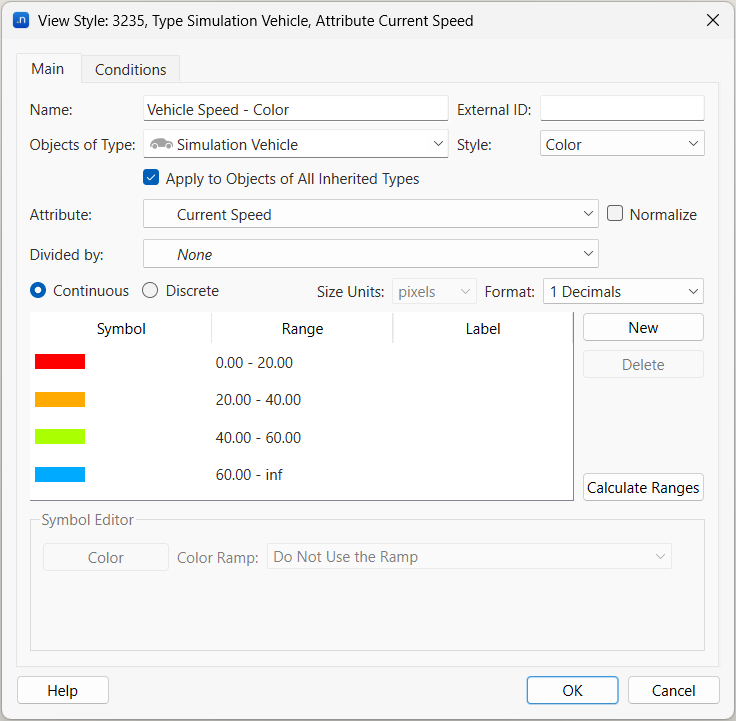Expand the Format dropdown showing 1 Decimals
The width and height of the screenshot is (736, 721).
(x=622, y=292)
